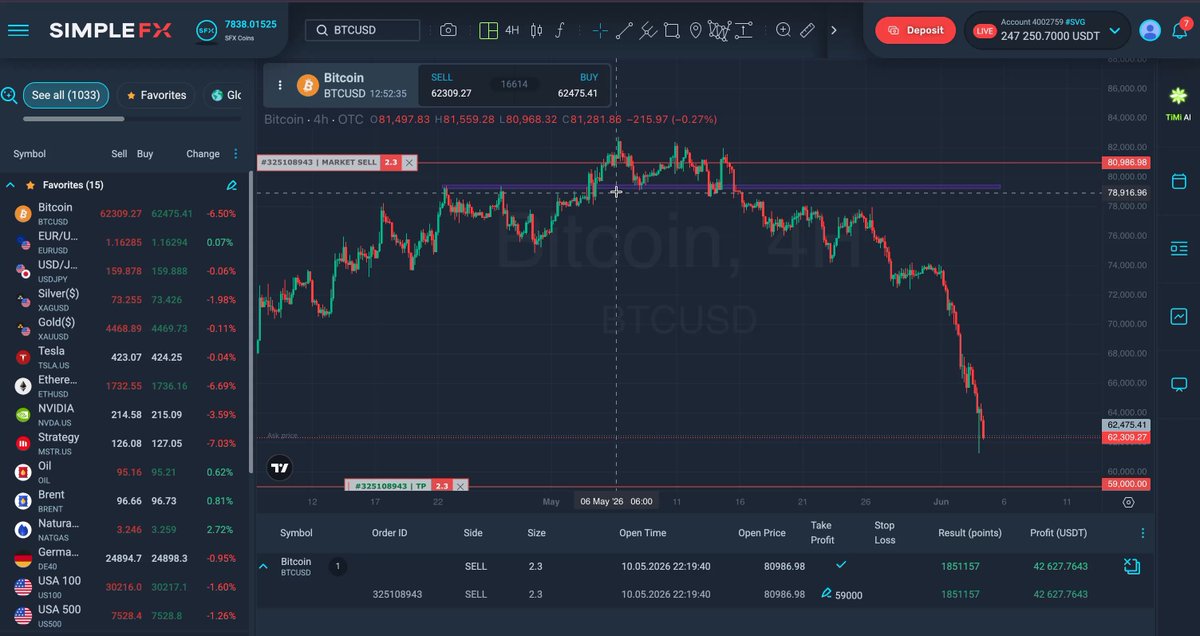Close the Bitcoin position with close icon
This screenshot has width=1200, height=636.
point(1131,566)
